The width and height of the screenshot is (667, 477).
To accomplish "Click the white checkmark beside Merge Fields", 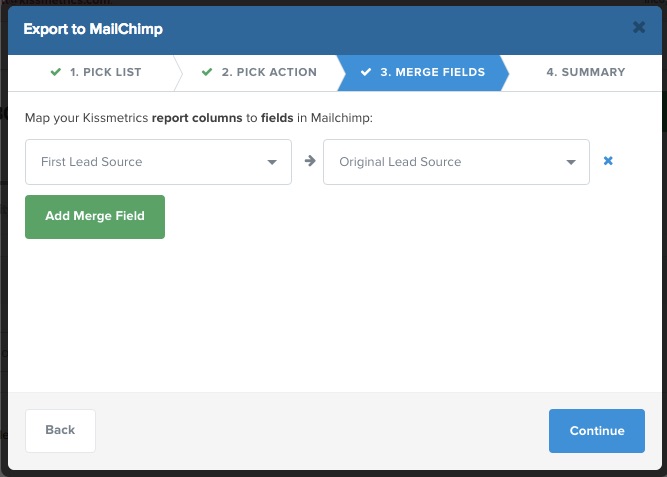I will [x=366, y=72].
